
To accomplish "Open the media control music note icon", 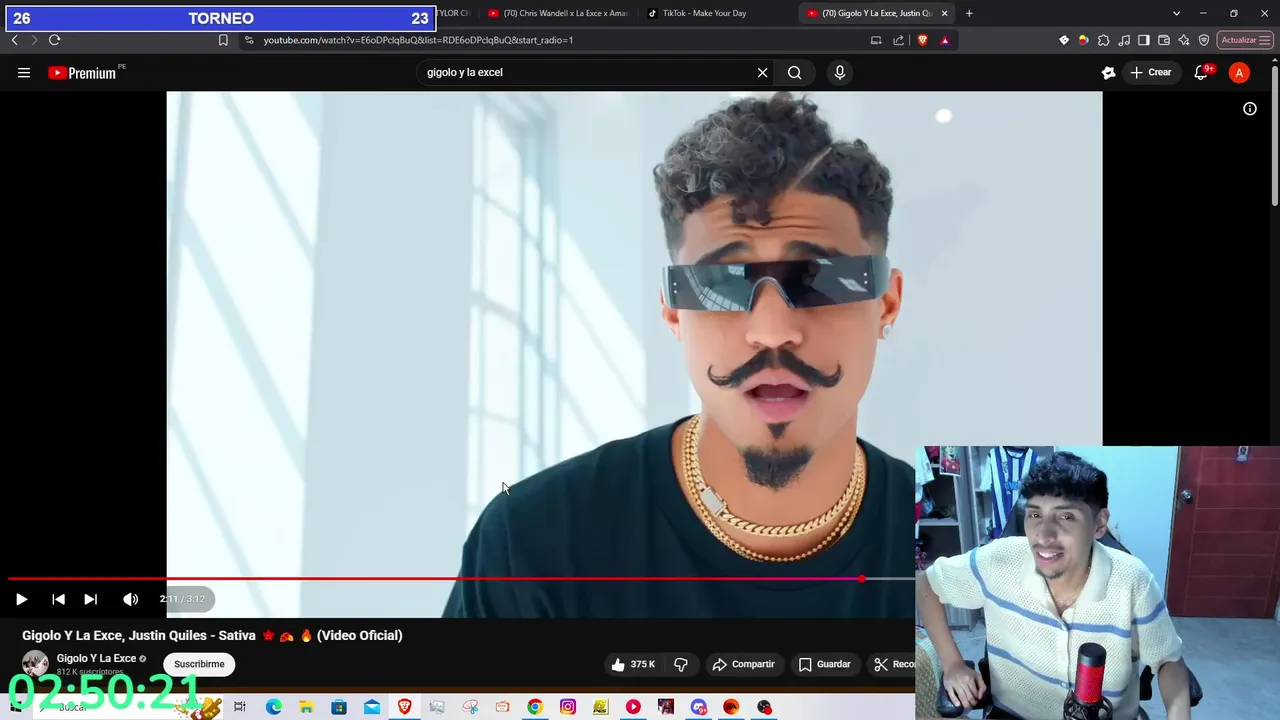I will 1124,40.
